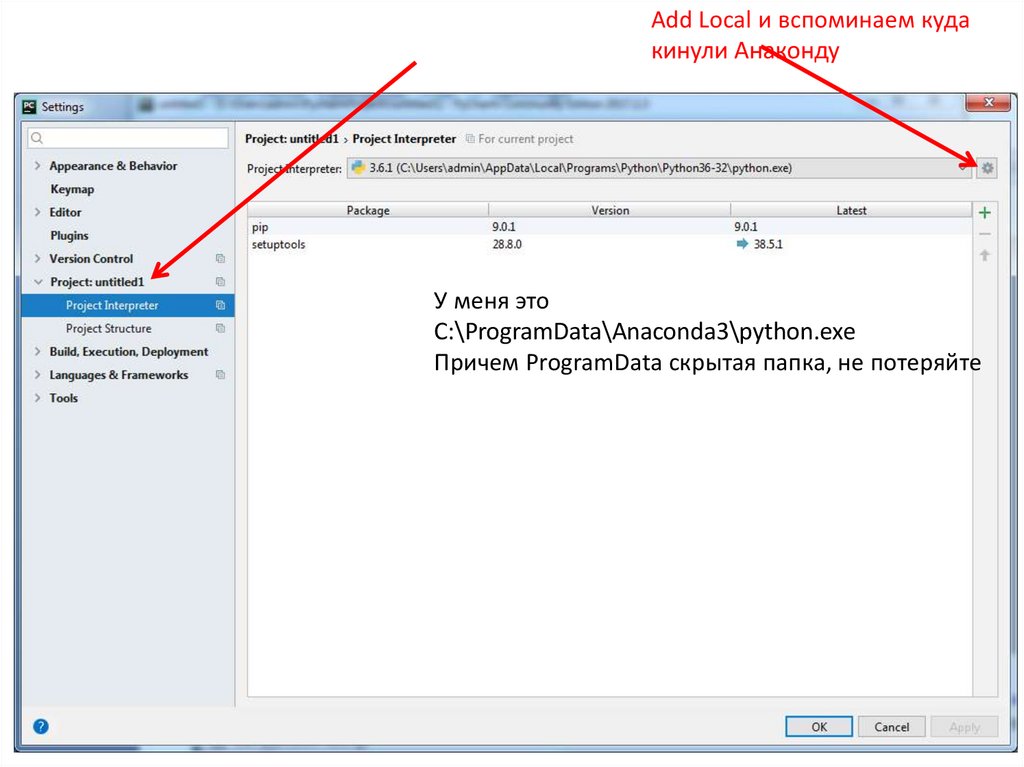This screenshot has height=767, width=1024.
Task: Select Plugins in the settings tree
Action: [69, 236]
